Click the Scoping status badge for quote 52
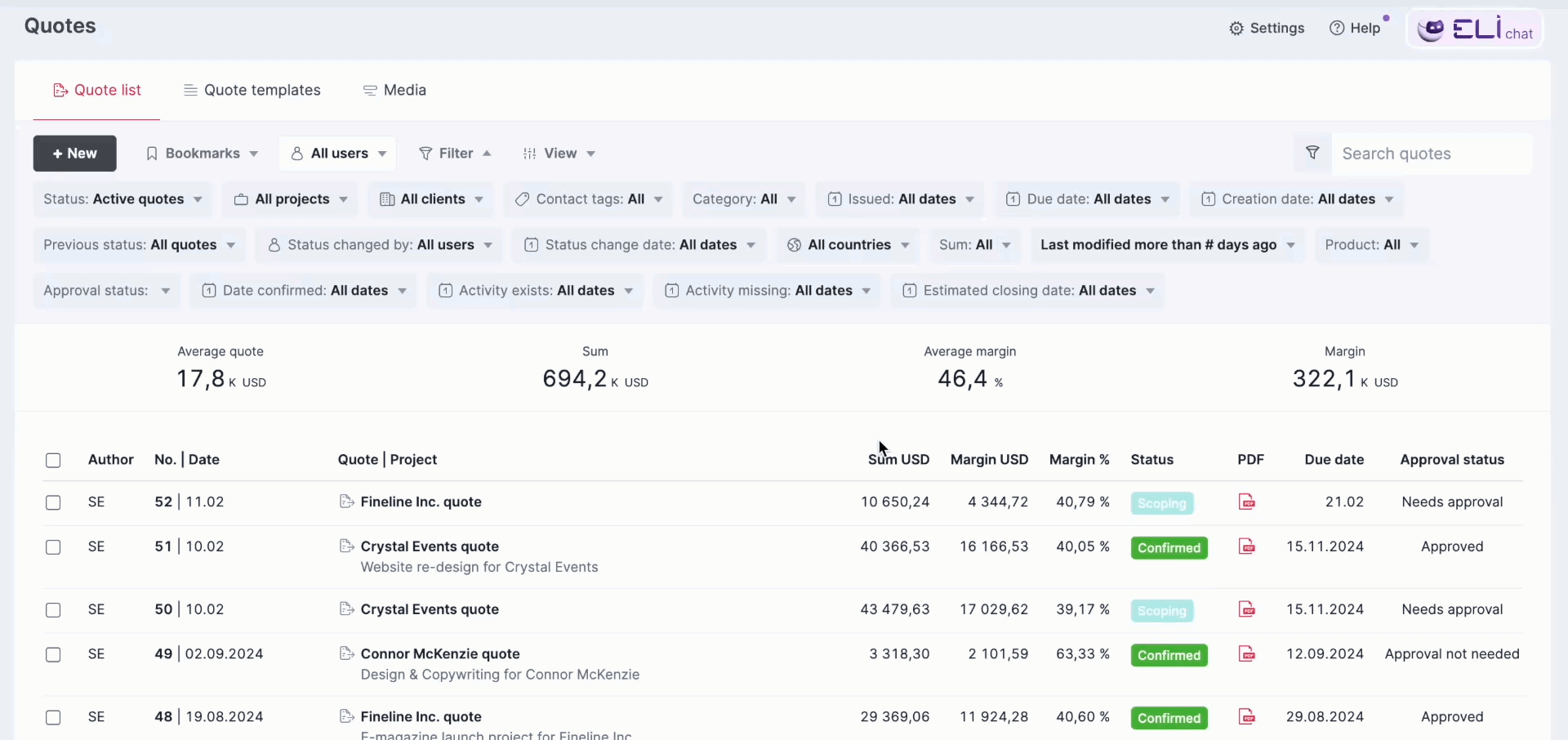The height and width of the screenshot is (740, 1568). point(1162,503)
